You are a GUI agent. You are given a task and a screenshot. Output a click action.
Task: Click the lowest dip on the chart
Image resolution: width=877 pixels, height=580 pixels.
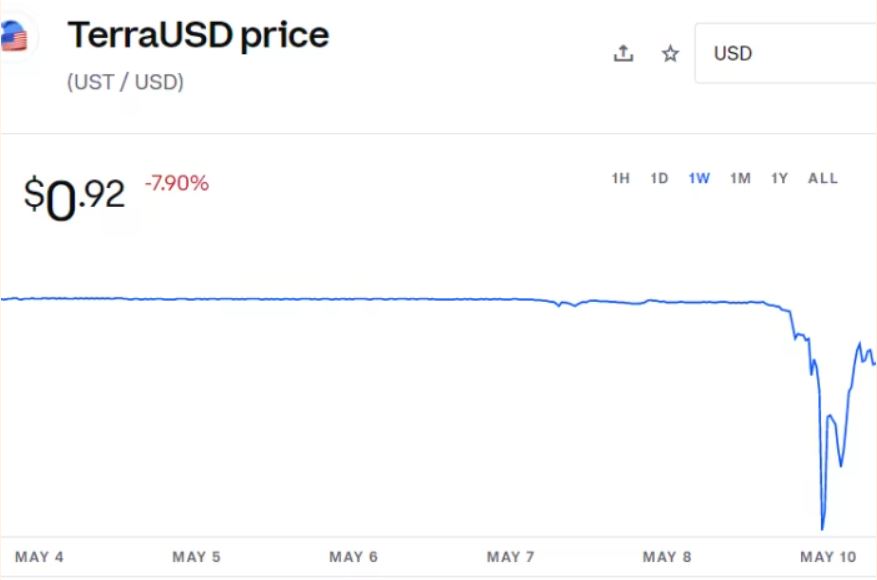[822, 527]
